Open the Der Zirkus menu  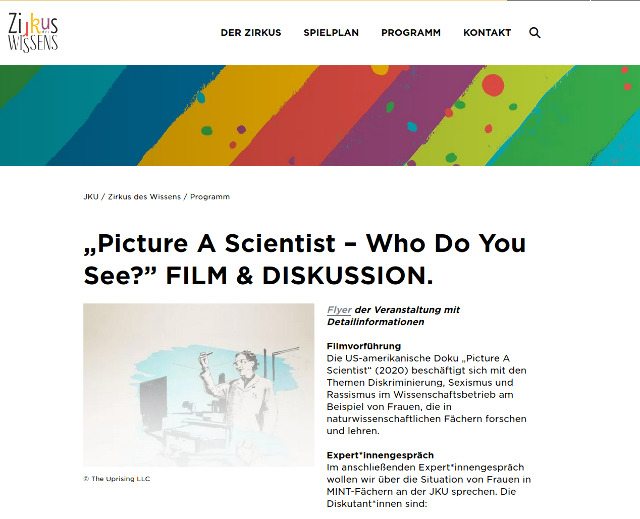tap(251, 33)
